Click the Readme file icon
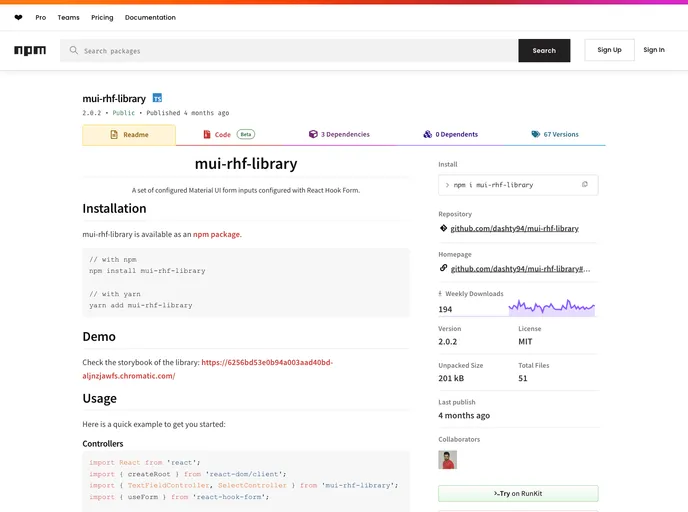The height and width of the screenshot is (512, 688). [114, 135]
